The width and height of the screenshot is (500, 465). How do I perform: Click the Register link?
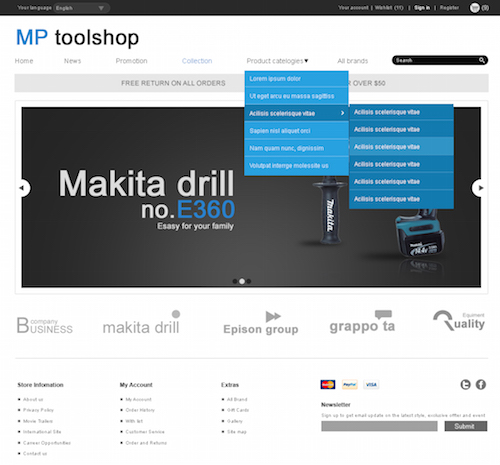449,8
